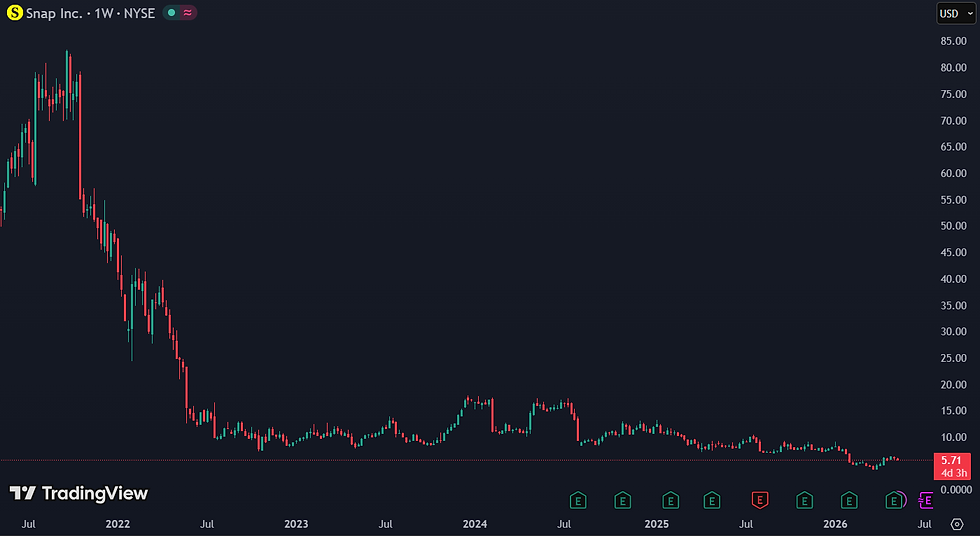
Task: Click the 2022 time axis label
Action: [118, 524]
